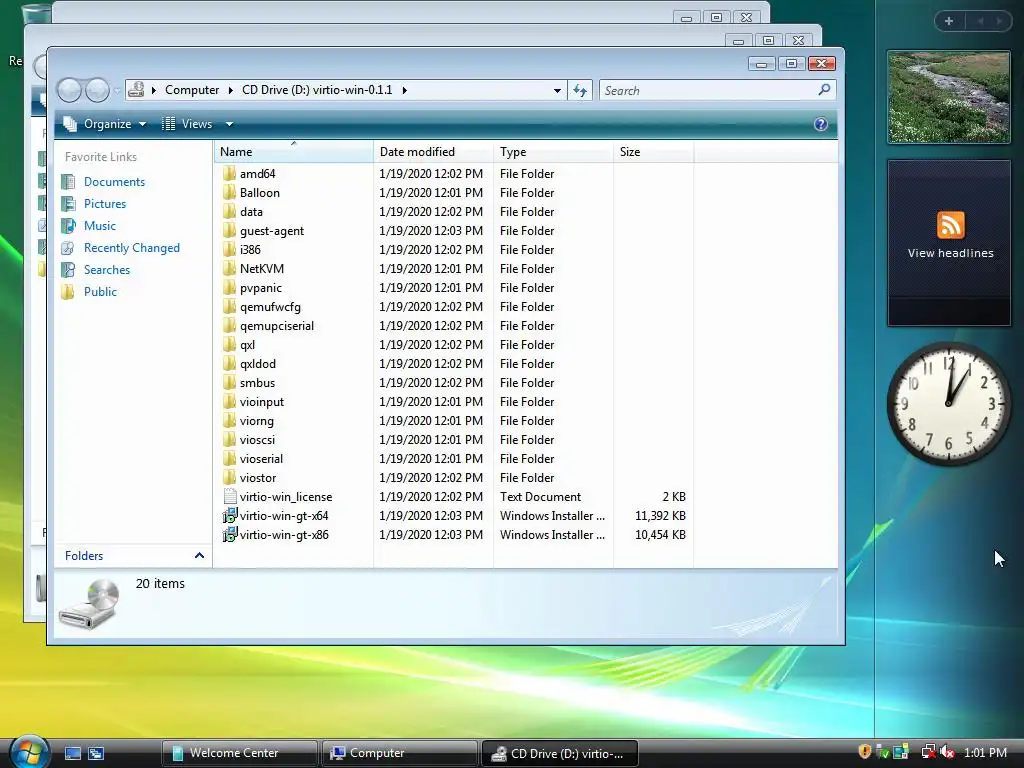Select the vioinput folder name
Screen dimensions: 1024x768
coord(262,402)
